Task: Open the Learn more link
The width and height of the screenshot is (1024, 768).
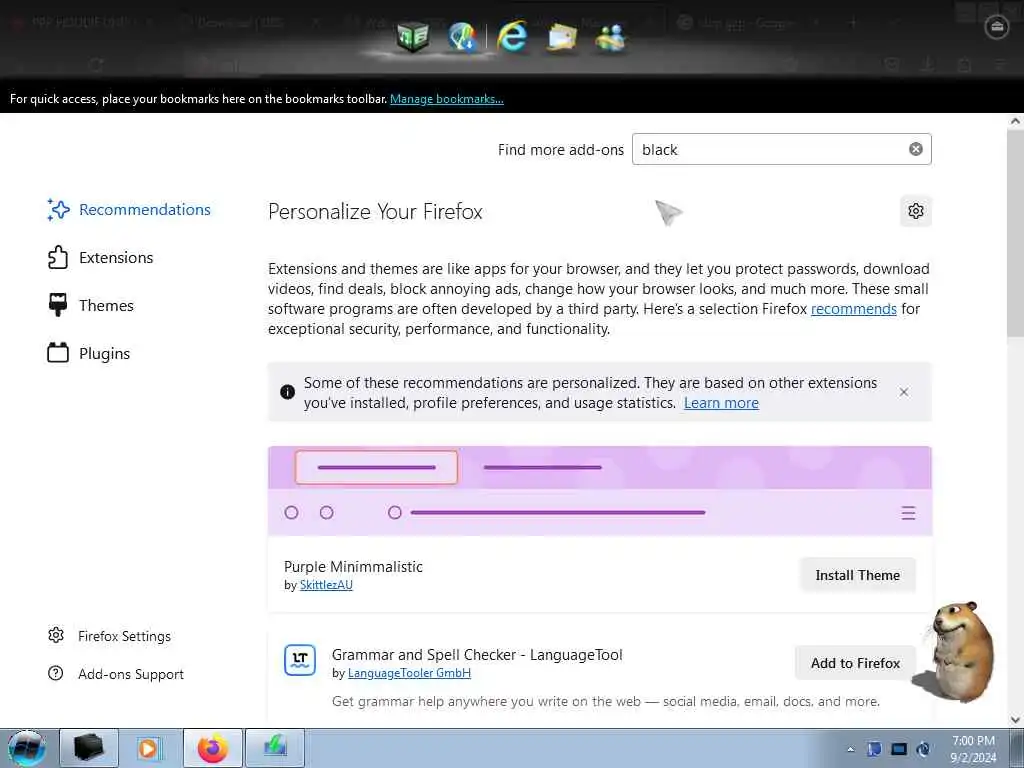Action: (x=721, y=403)
